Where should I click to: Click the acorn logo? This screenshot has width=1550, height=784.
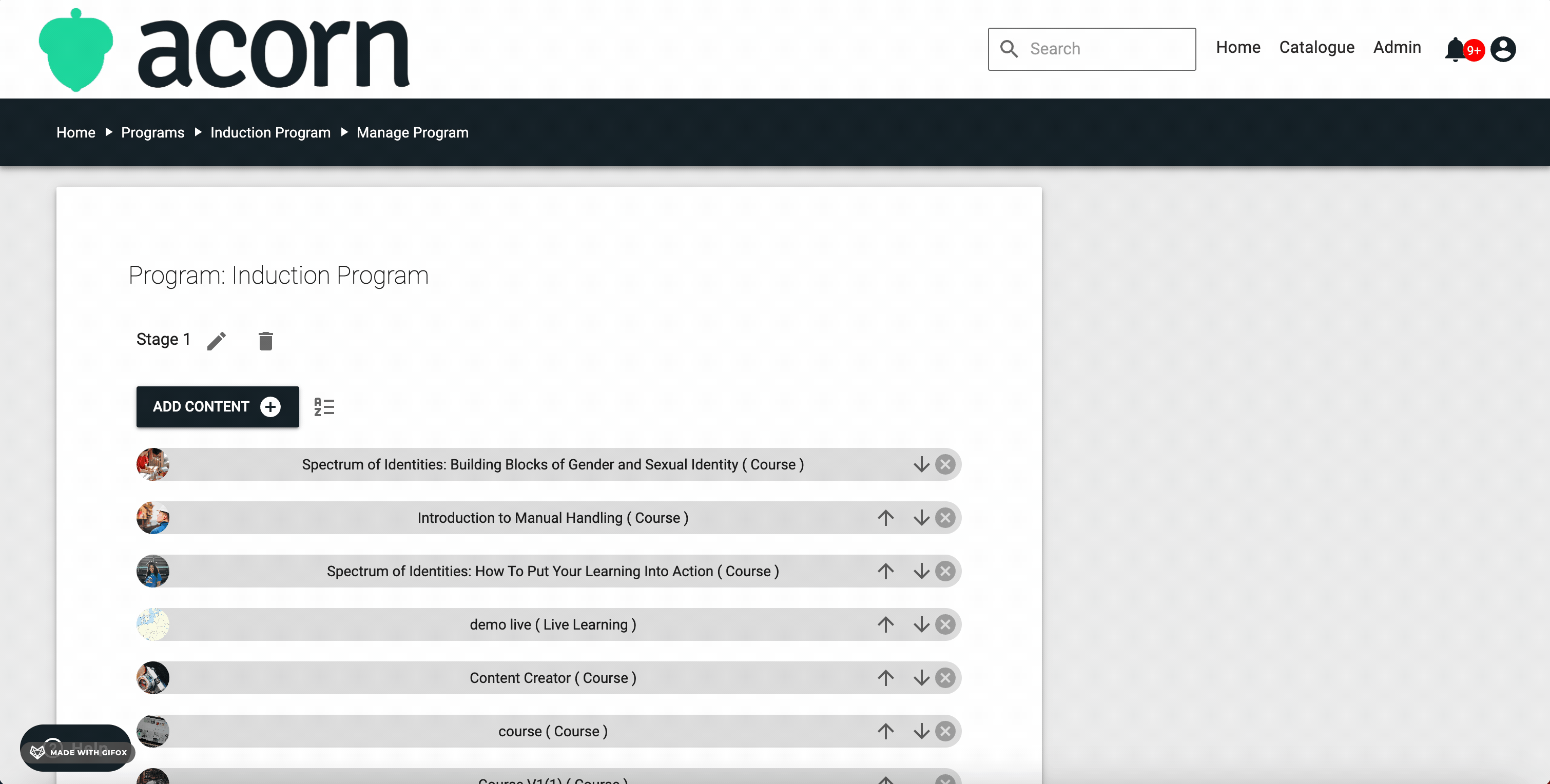224,50
